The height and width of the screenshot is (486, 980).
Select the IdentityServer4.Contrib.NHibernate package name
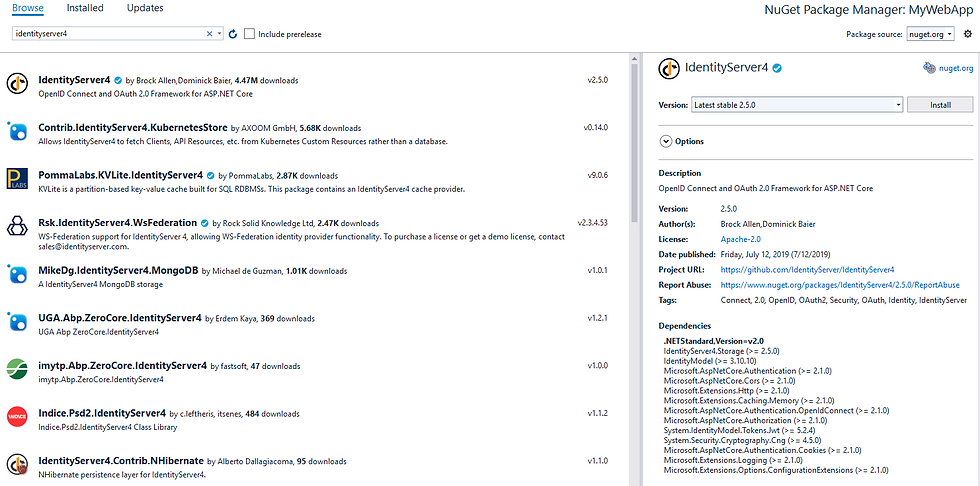pyautogui.click(x=121, y=460)
